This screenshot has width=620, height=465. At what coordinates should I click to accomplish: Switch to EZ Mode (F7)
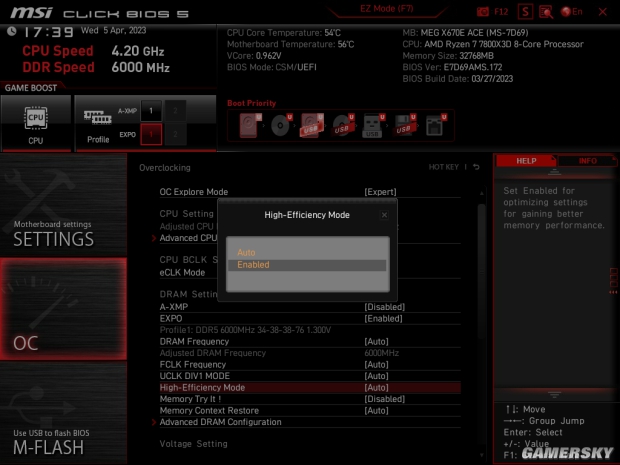click(386, 9)
